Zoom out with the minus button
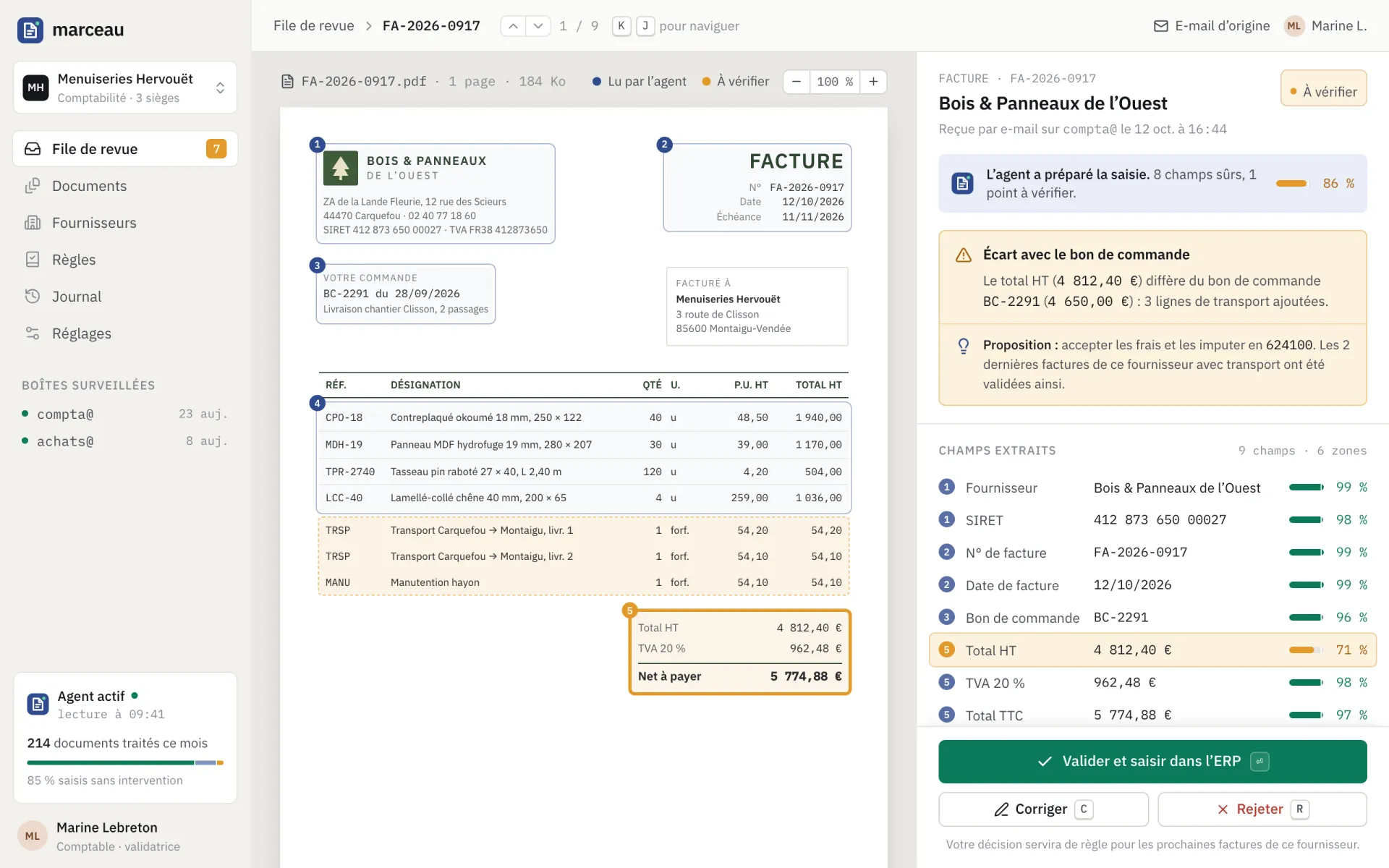The image size is (1389, 868). pos(796,82)
